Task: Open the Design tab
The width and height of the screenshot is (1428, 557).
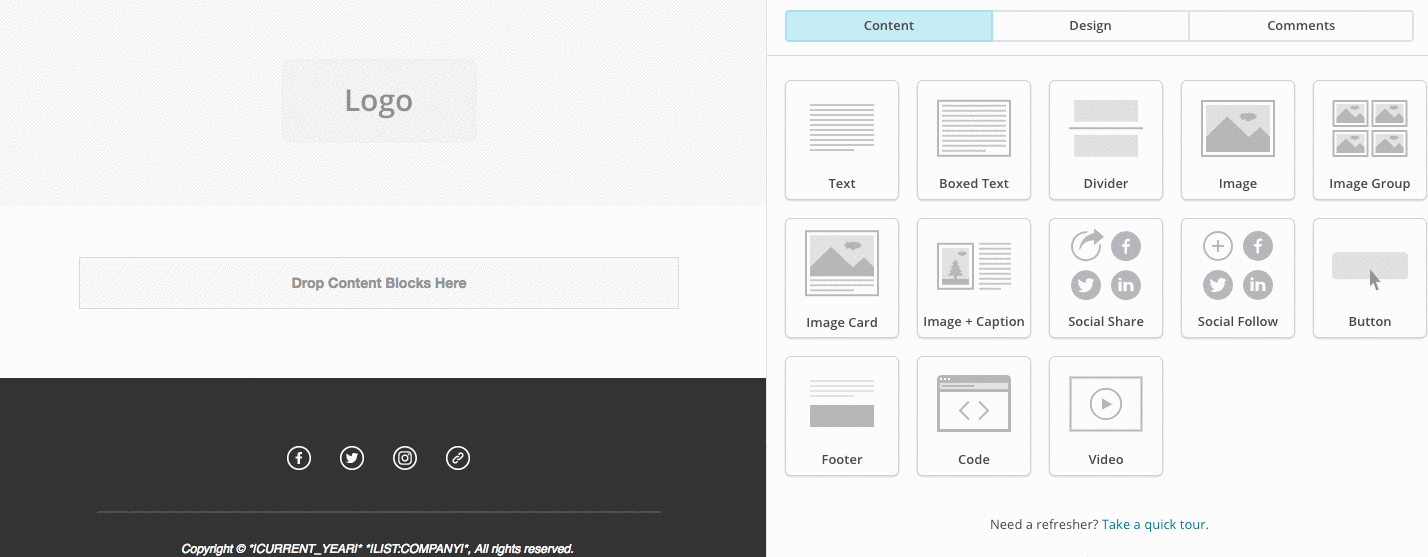Action: point(1090,26)
